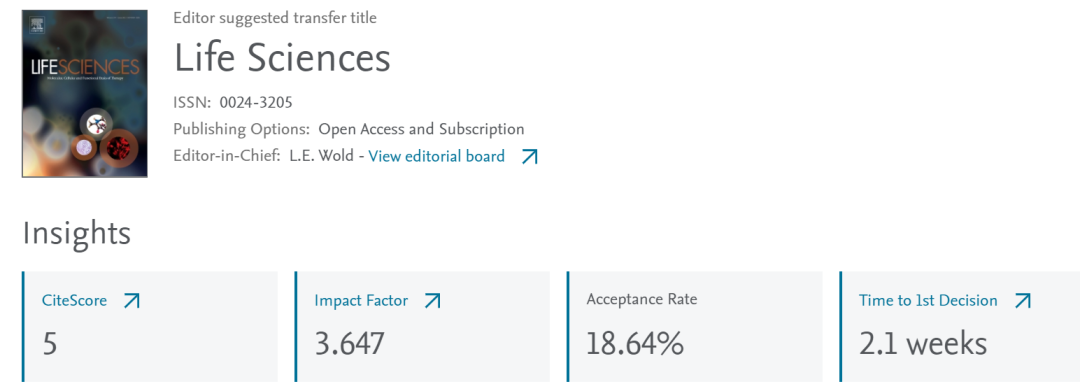Image resolution: width=1080 pixels, height=391 pixels.
Task: Open the CiteScore link text
Action: [74, 301]
